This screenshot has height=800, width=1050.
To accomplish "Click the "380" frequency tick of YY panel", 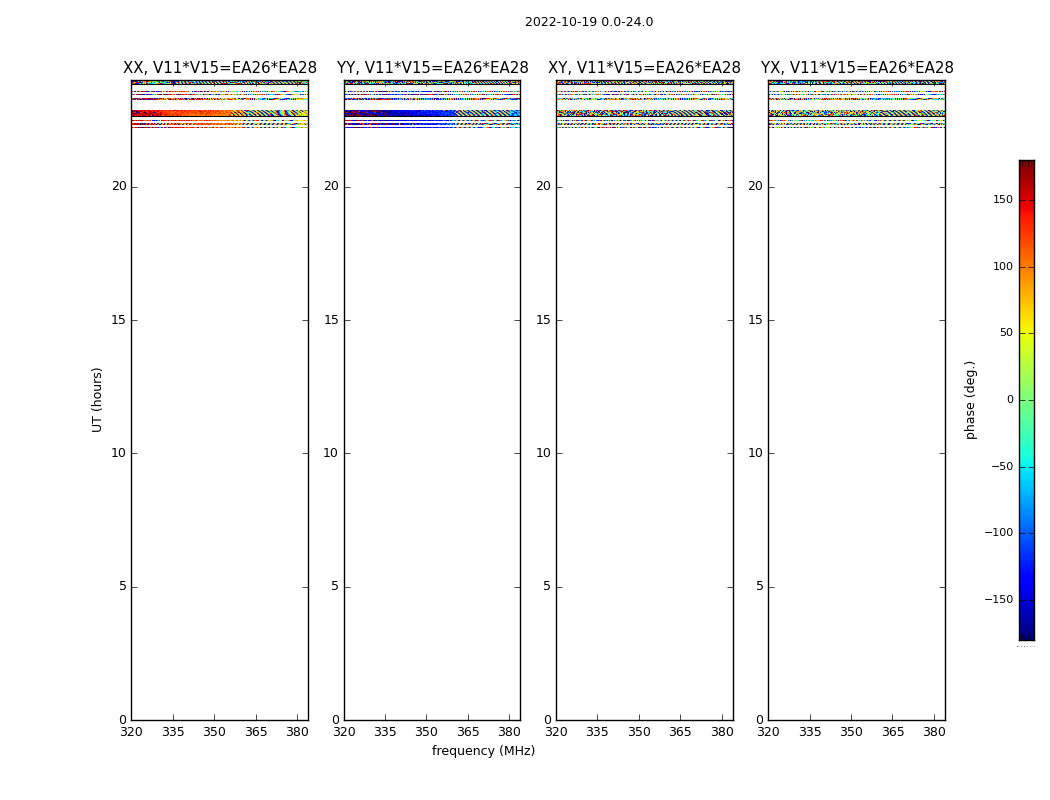I will click(510, 732).
